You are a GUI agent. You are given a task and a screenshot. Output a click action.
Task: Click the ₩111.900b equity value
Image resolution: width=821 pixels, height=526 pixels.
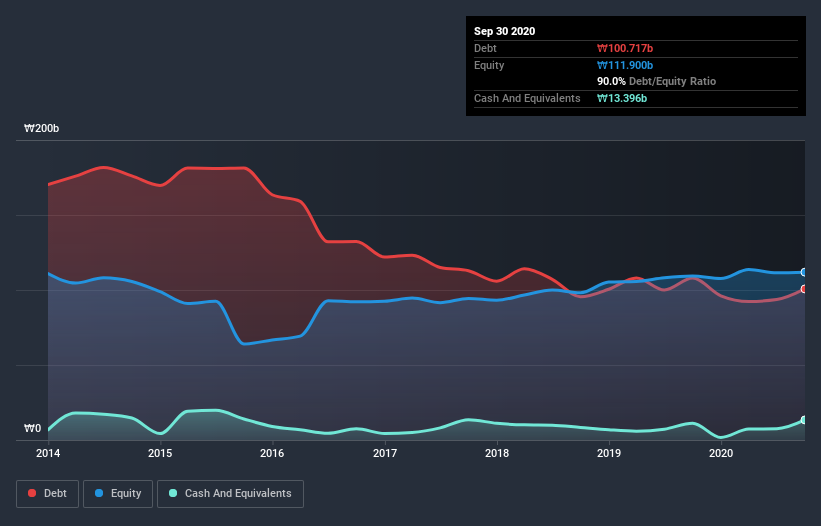pyautogui.click(x=625, y=65)
